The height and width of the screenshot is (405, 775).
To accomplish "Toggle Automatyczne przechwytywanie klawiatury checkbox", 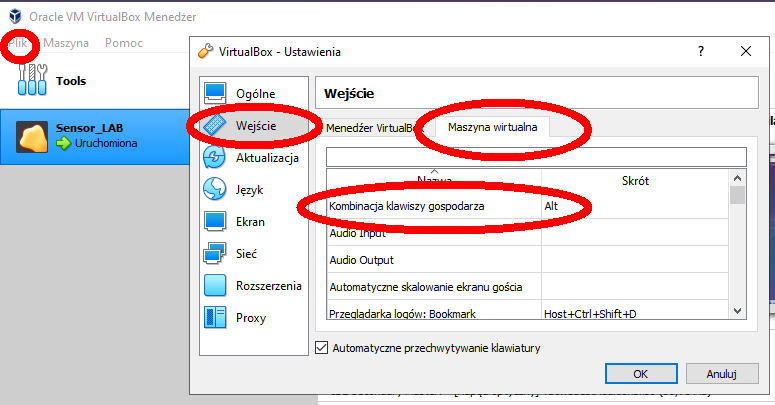I will [322, 348].
